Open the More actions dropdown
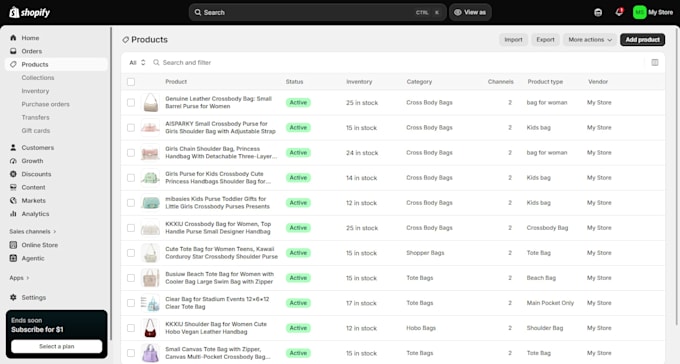 [x=590, y=39]
